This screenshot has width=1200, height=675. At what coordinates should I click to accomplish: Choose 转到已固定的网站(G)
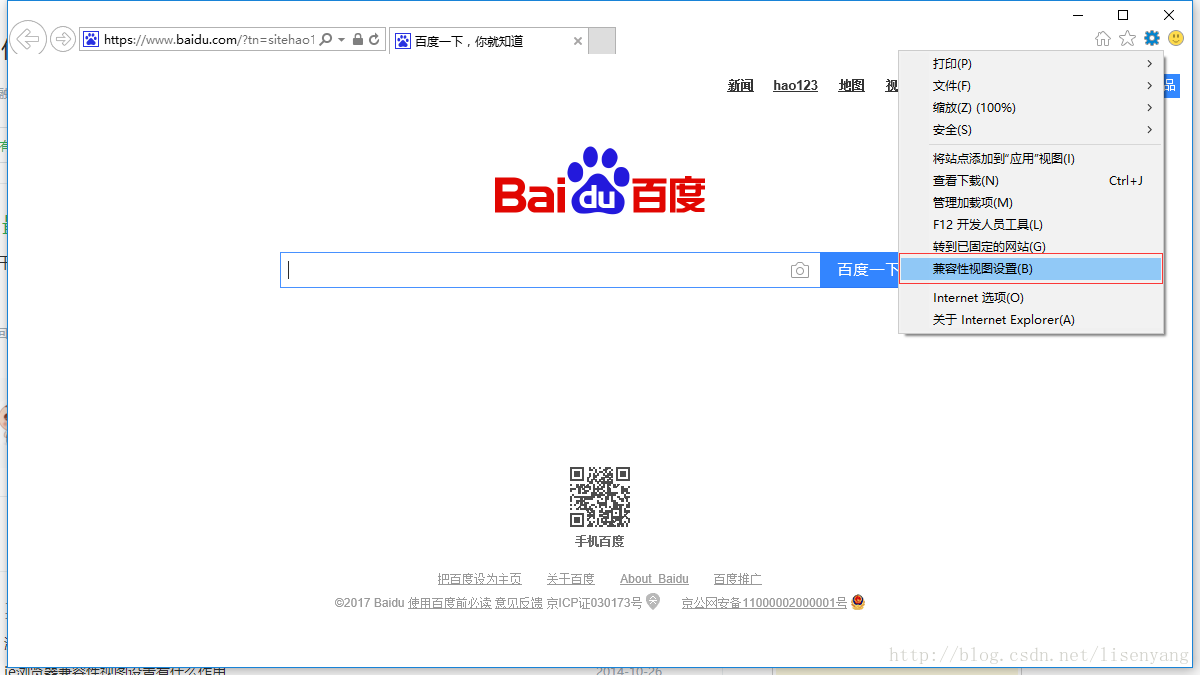click(x=1031, y=247)
